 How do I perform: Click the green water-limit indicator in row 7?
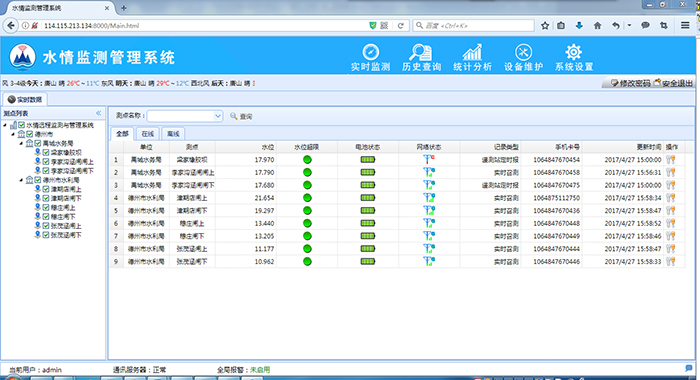click(x=307, y=236)
